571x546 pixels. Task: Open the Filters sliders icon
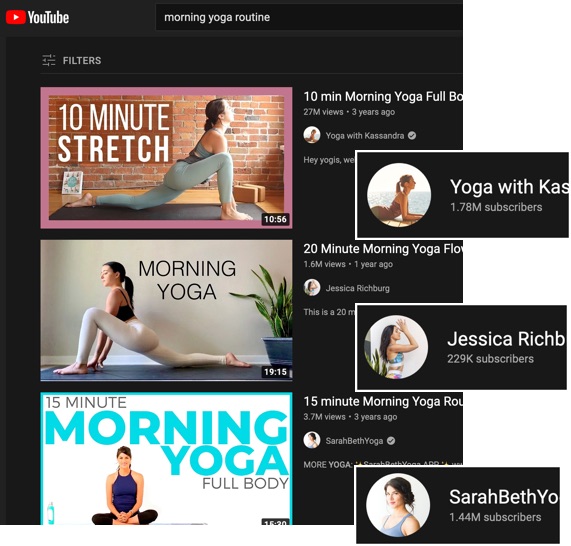click(x=49, y=60)
